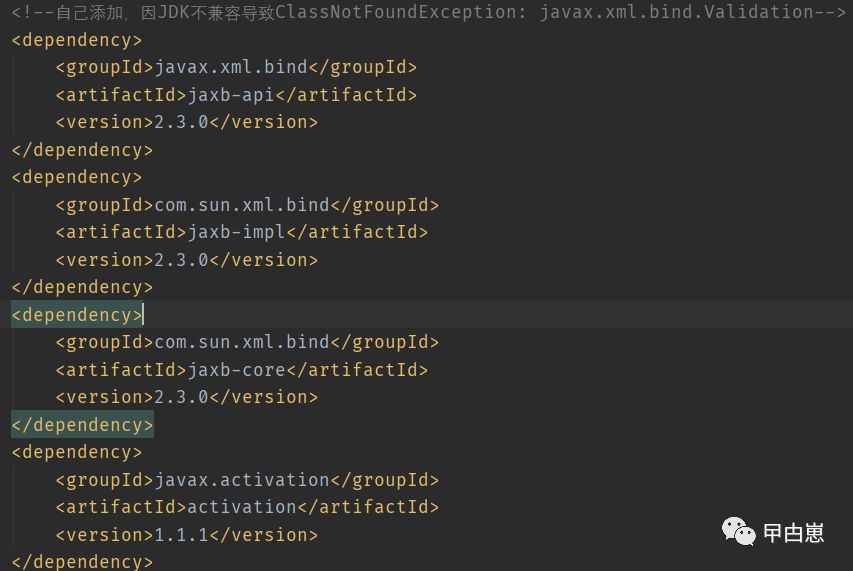Click the version line below jaxb-api
The width and height of the screenshot is (853, 571).
tap(187, 122)
